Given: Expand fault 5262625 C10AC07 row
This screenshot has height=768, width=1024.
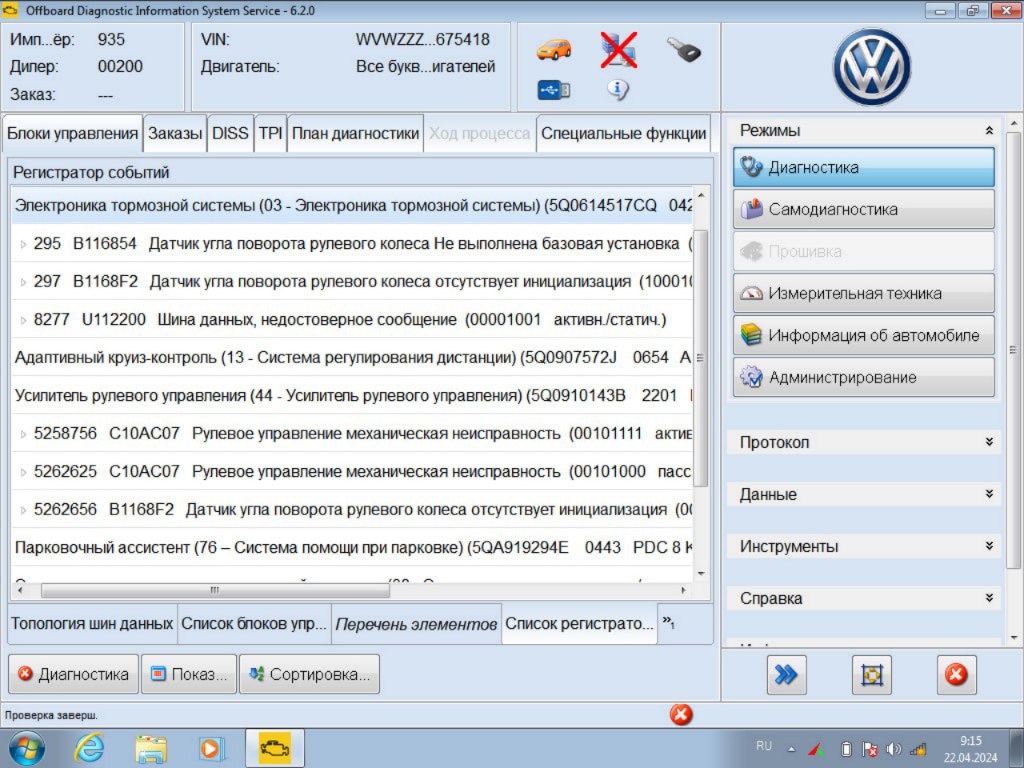Looking at the screenshot, I should (x=24, y=472).
